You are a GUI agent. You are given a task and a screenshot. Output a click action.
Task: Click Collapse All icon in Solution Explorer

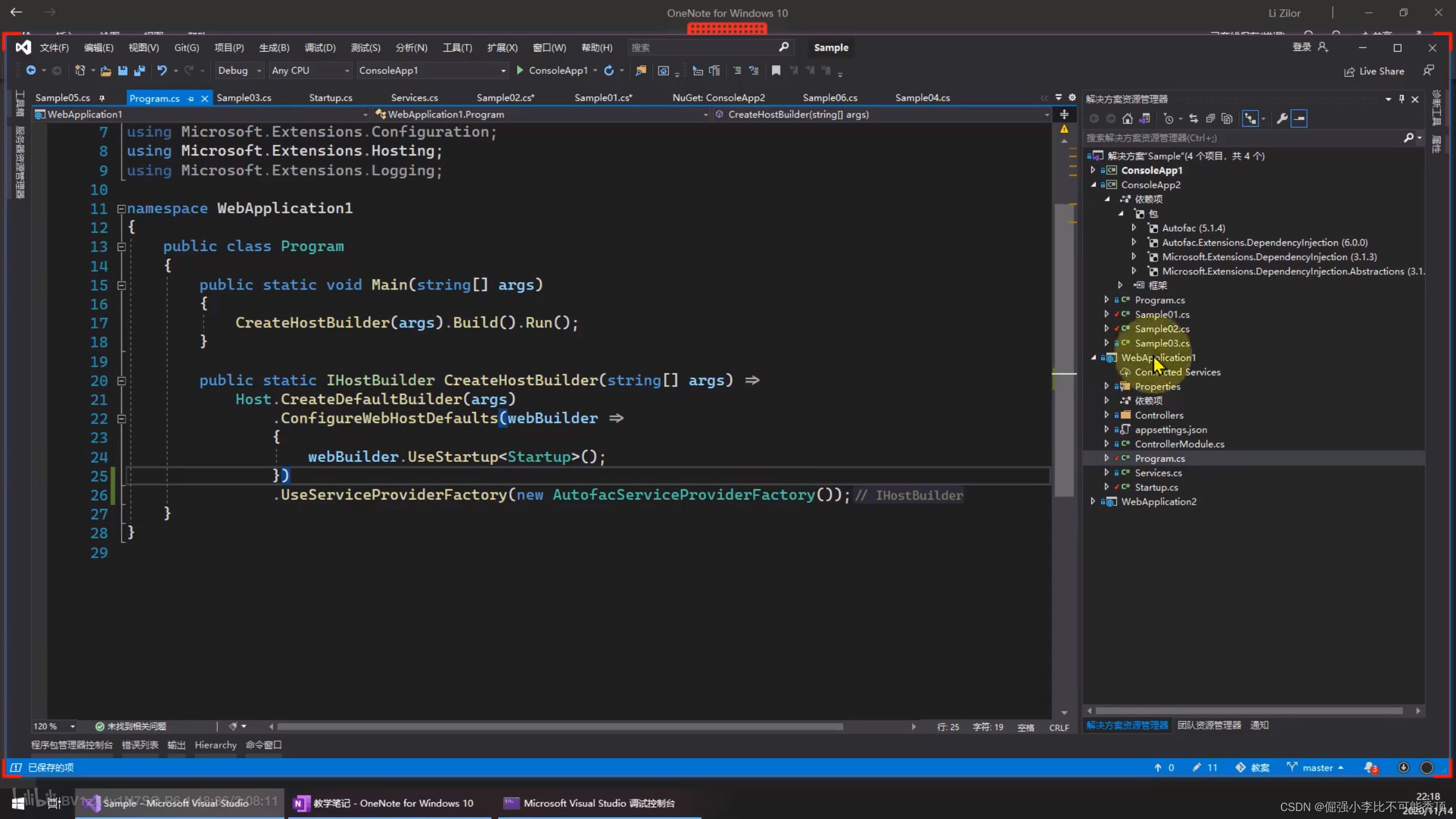coord(1210,119)
